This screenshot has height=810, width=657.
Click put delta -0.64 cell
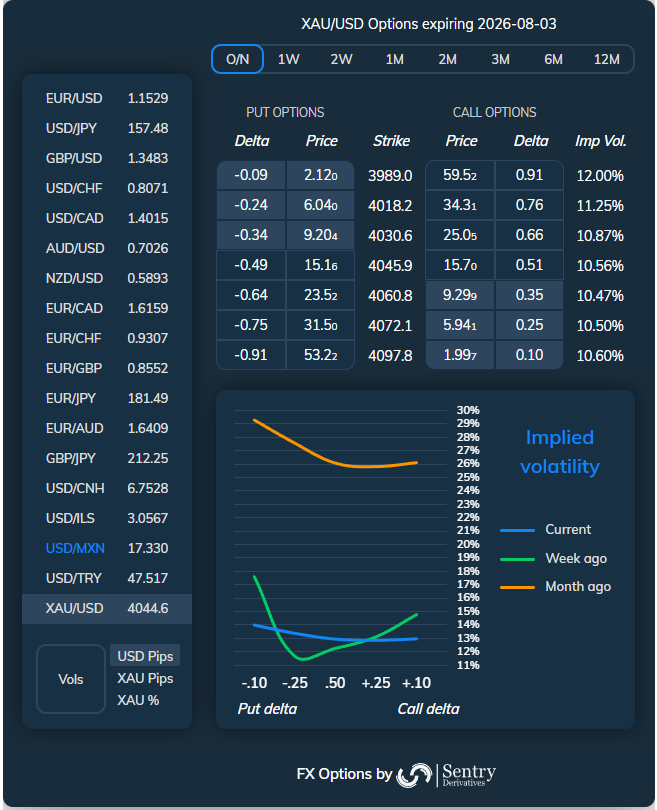click(251, 295)
